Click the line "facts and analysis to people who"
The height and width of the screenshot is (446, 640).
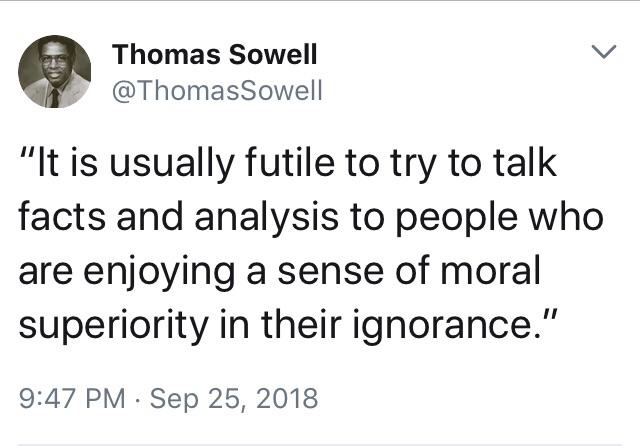click(311, 218)
